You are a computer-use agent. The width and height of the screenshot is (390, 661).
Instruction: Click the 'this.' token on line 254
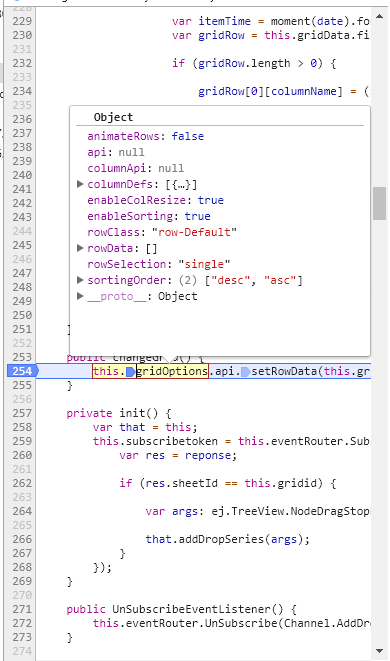click(x=109, y=371)
